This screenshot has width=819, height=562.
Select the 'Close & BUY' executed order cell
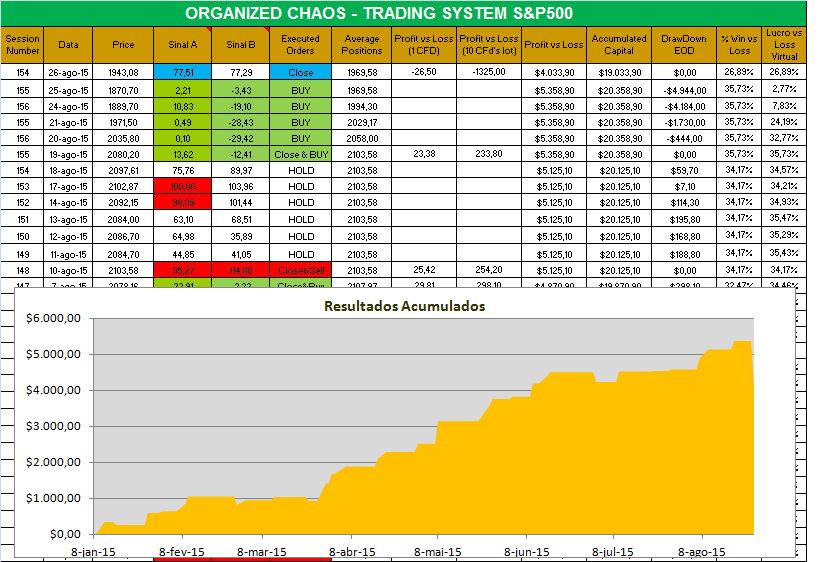[x=300, y=154]
